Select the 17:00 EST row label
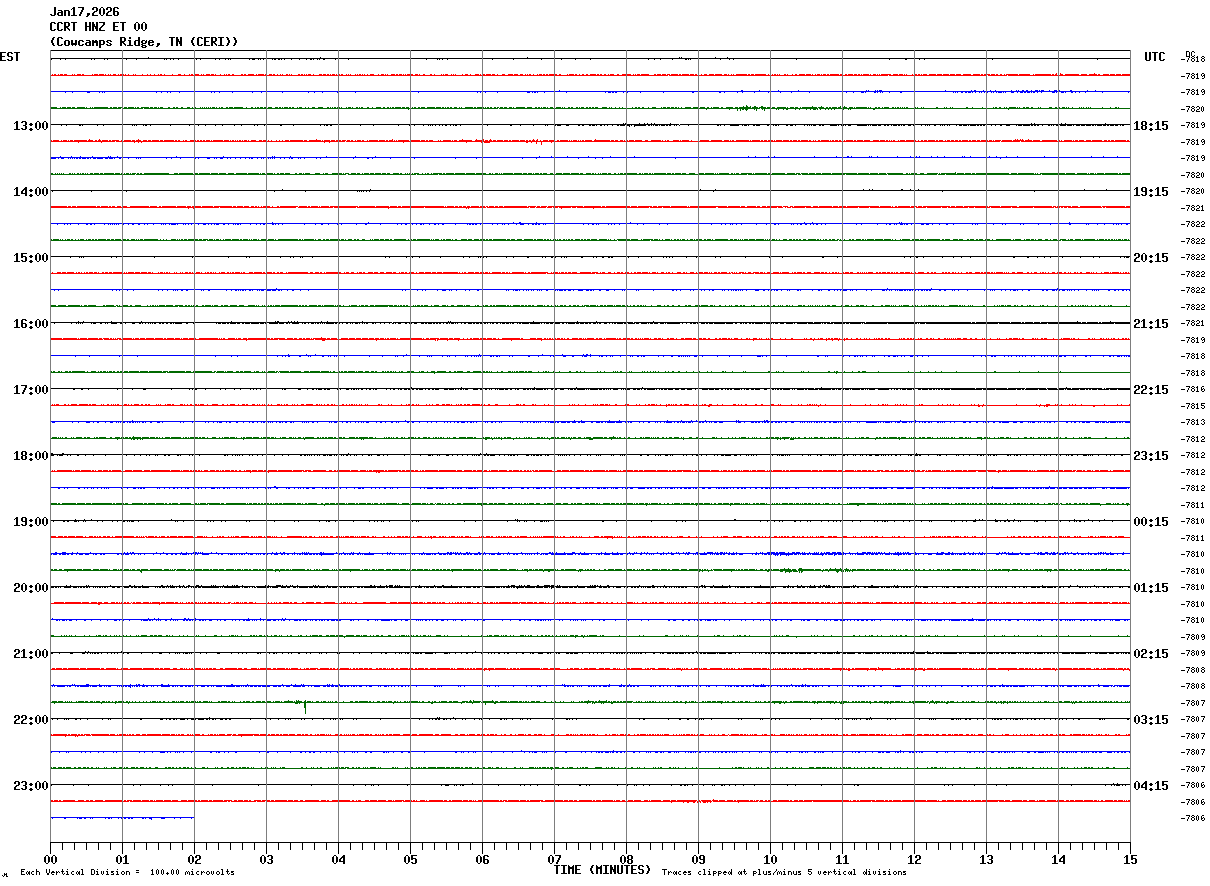The width and height of the screenshot is (1210, 886). click(30, 390)
